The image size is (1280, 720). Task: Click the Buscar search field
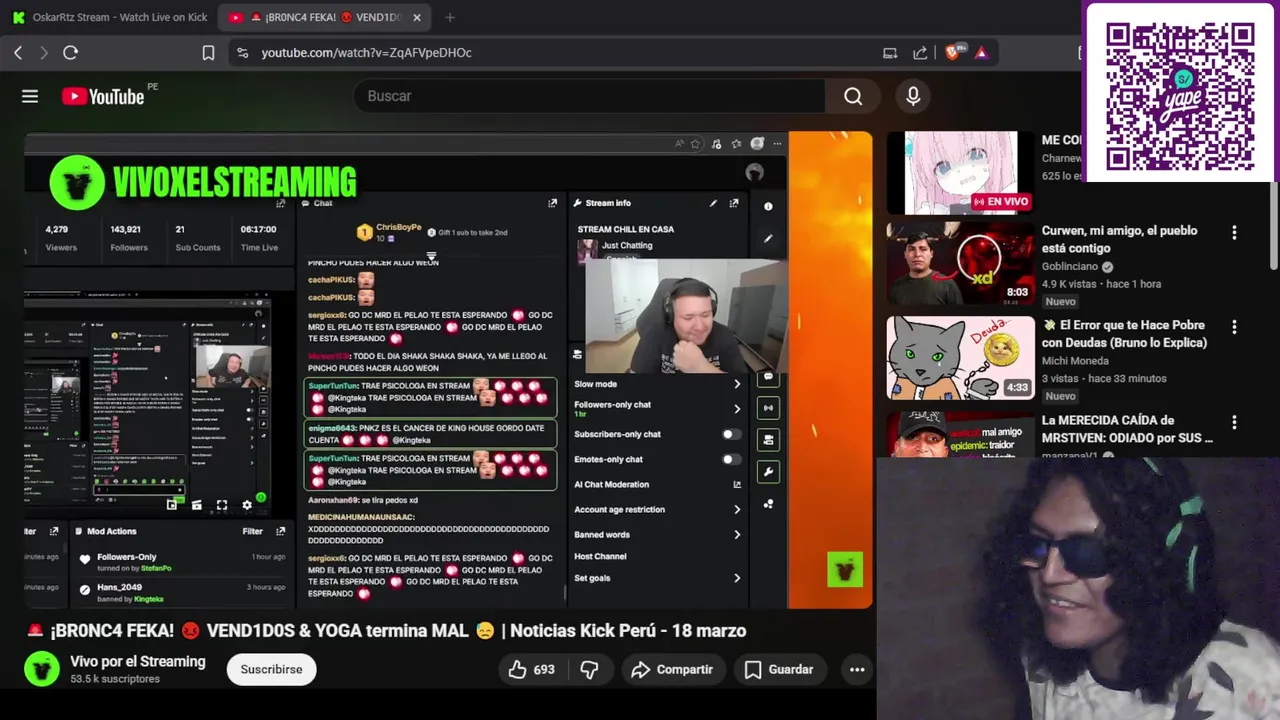[590, 96]
